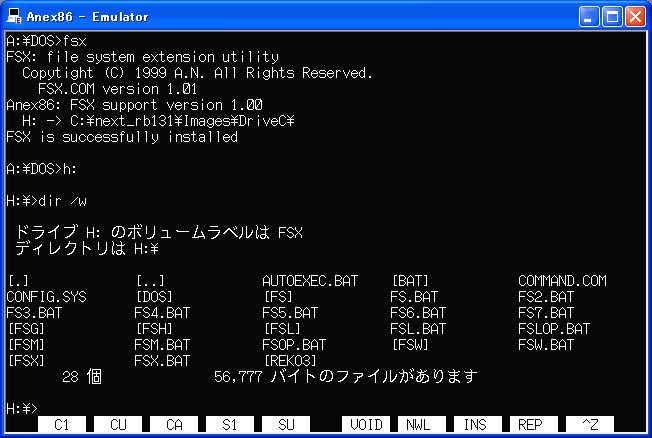
Task: Click the 'Anex86: FSX support version 1.00' line
Action: [134, 105]
